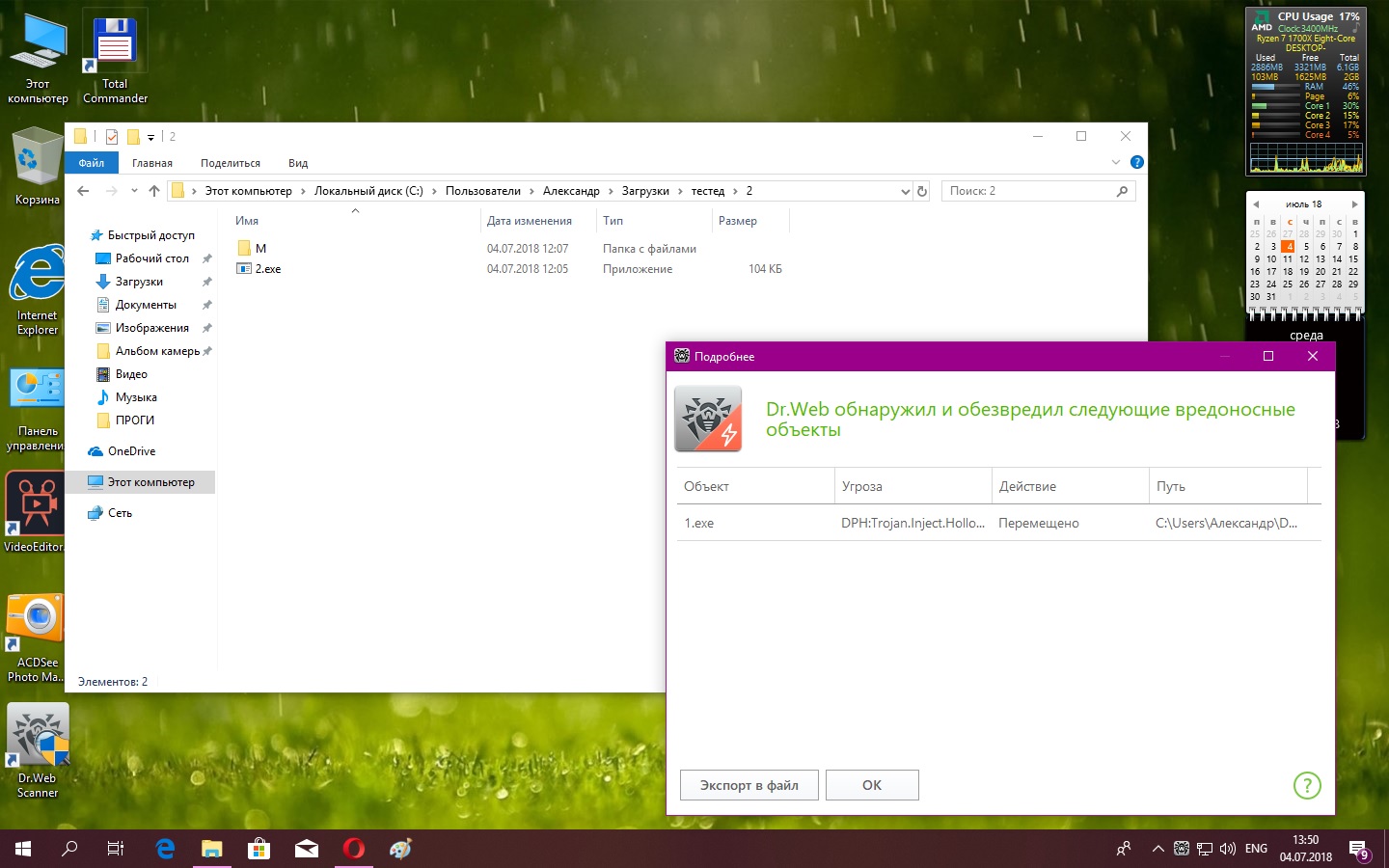
Task: Go up one folder level arrow
Action: (154, 191)
